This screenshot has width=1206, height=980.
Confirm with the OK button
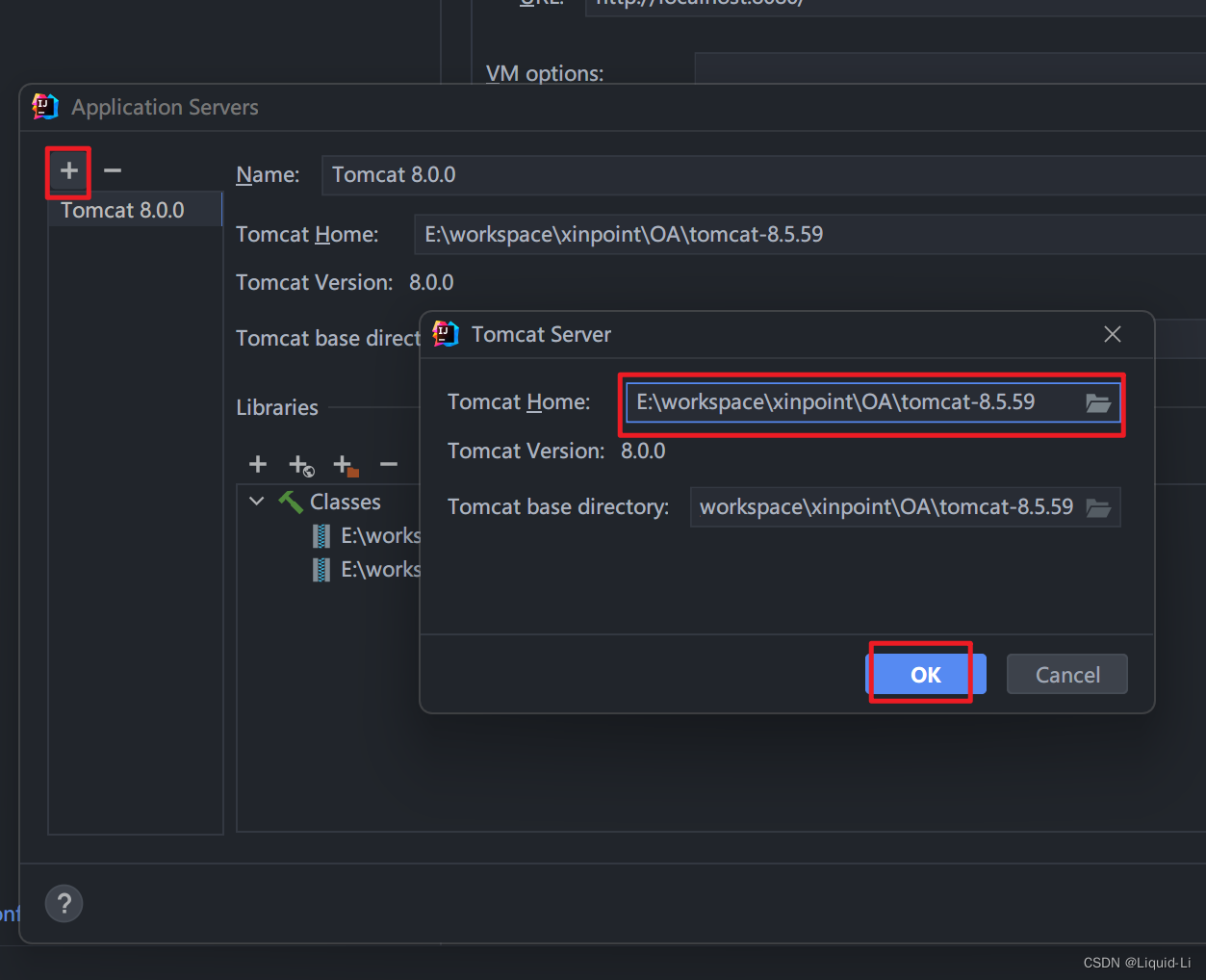[926, 675]
